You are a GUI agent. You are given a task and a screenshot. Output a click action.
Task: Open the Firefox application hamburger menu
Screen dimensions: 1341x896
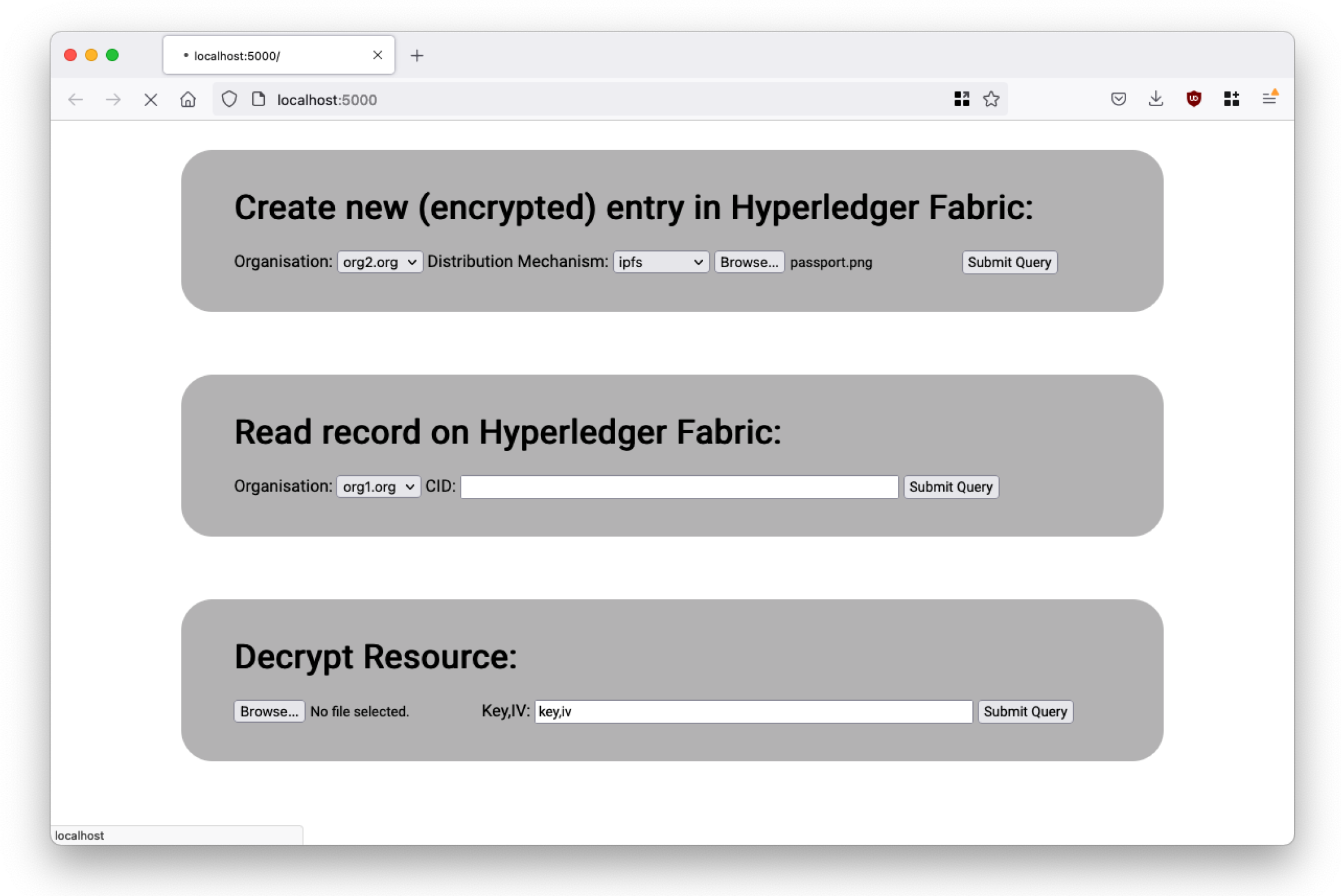coord(1269,98)
